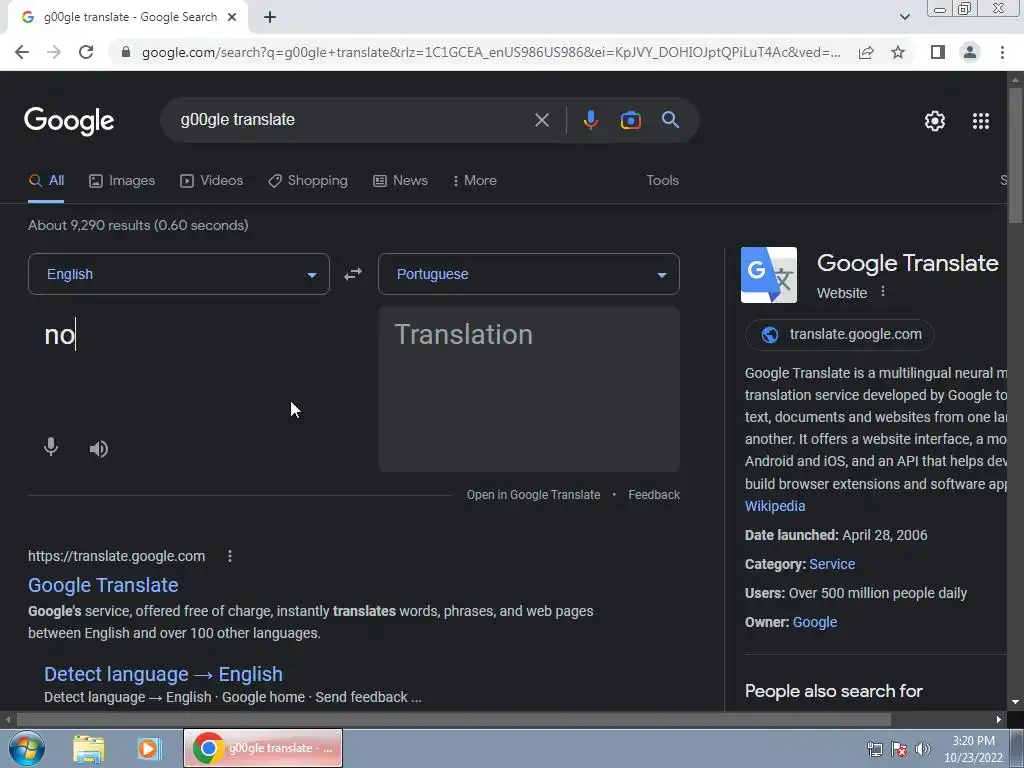Open the Google Translate panel logo
This screenshot has height=768, width=1024.
[769, 275]
